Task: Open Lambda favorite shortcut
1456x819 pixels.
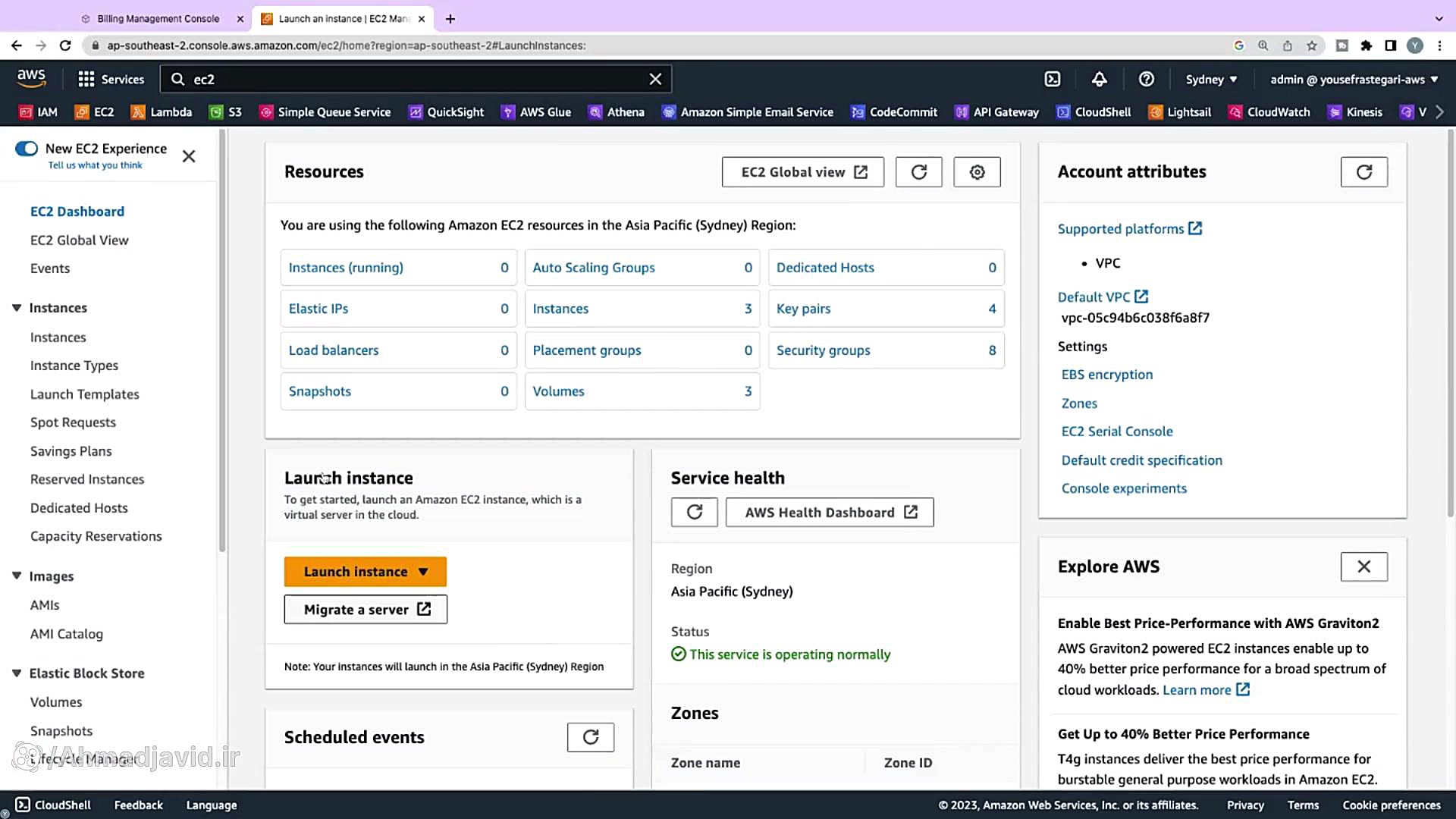Action: tap(162, 112)
